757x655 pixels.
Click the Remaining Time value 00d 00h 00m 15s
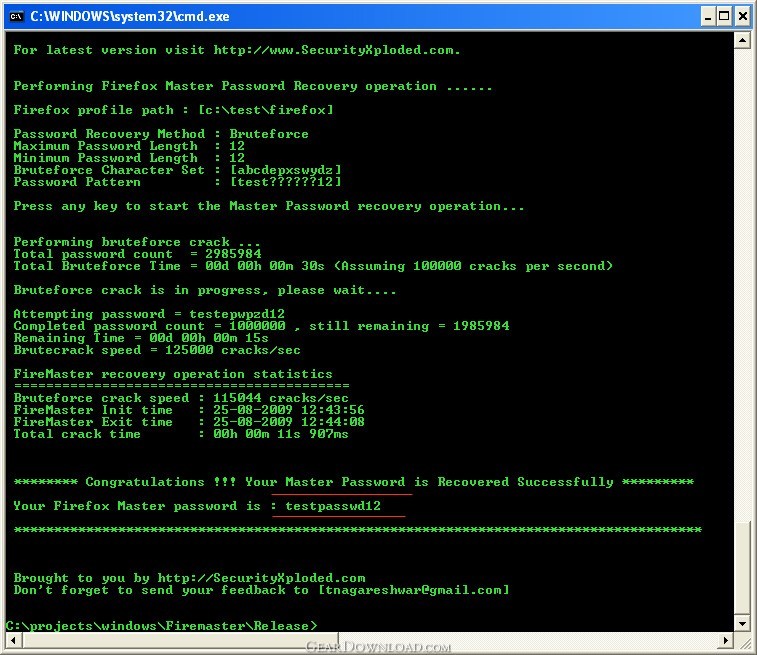pos(209,338)
